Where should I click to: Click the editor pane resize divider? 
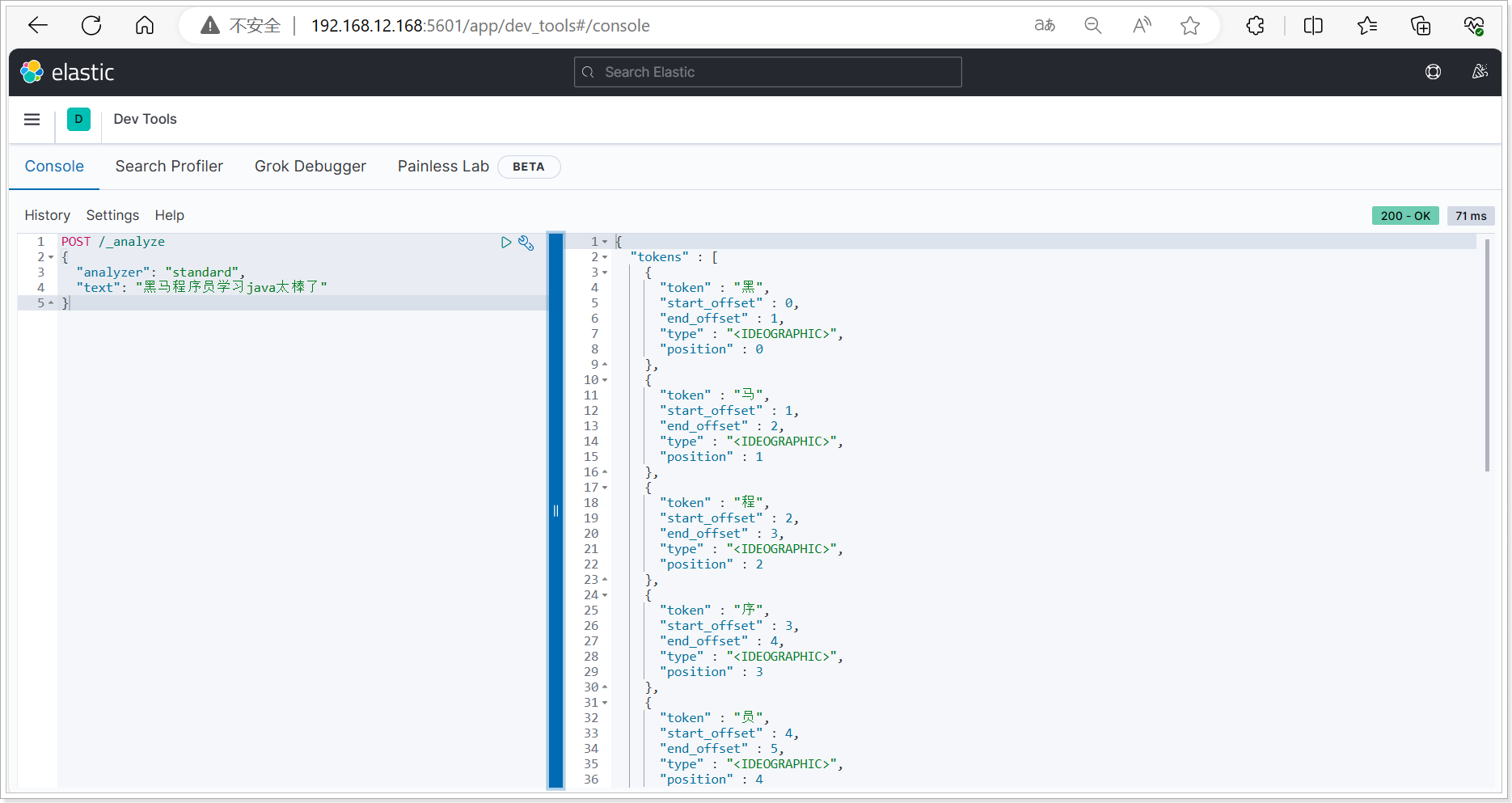(x=556, y=510)
